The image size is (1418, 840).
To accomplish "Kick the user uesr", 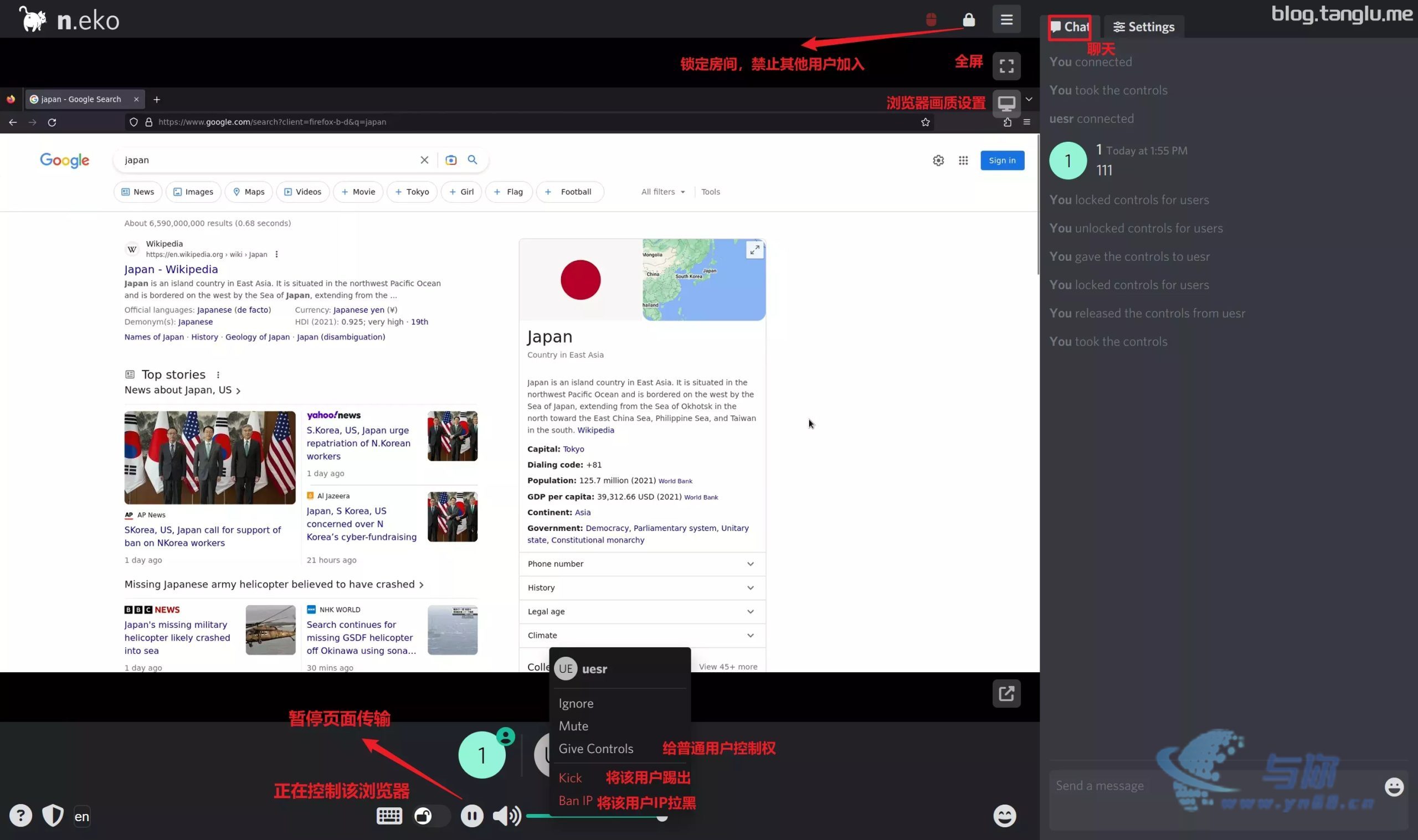I will 570,778.
